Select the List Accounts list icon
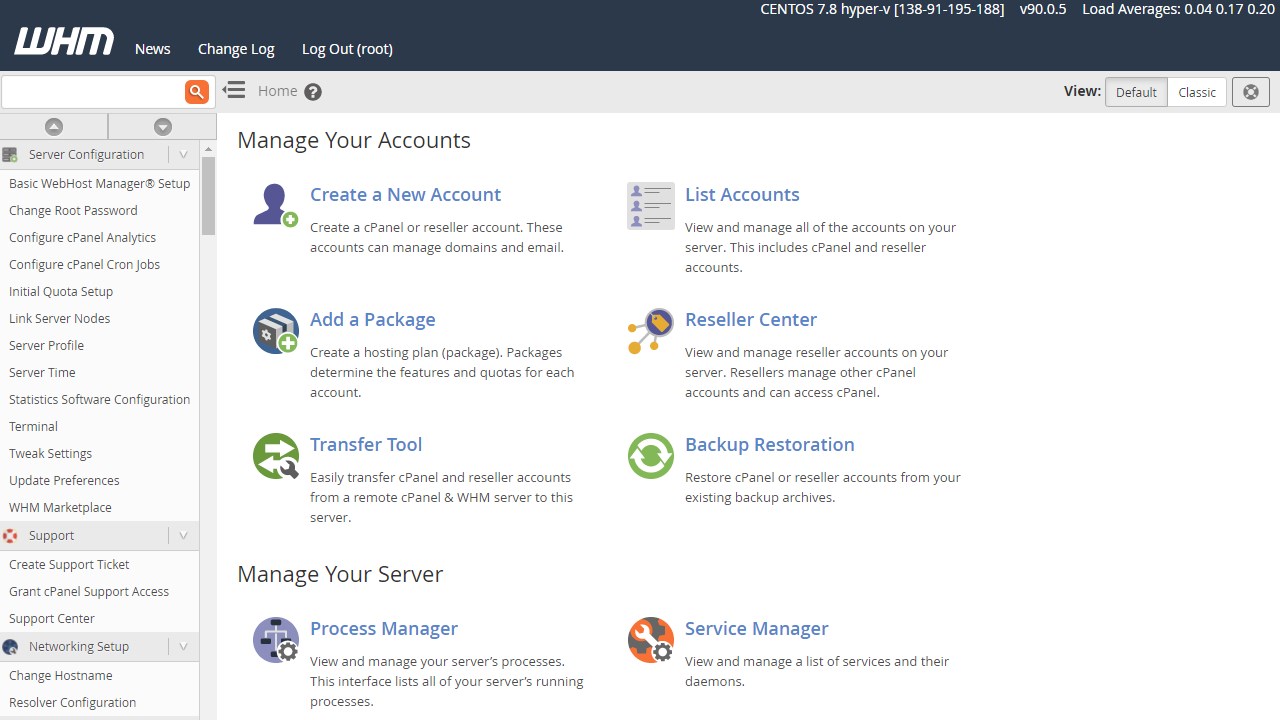1280x720 pixels. coord(650,205)
